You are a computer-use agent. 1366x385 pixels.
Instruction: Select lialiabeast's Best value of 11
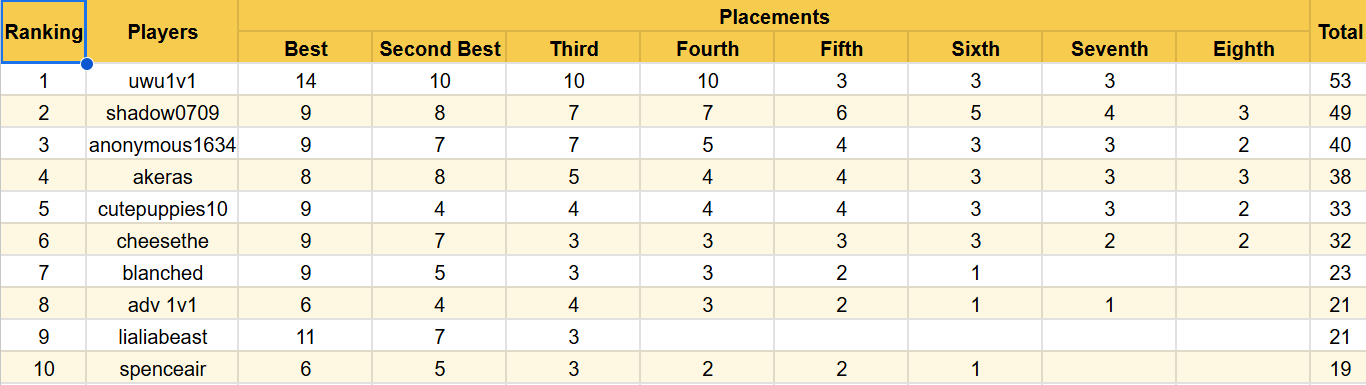tap(306, 337)
